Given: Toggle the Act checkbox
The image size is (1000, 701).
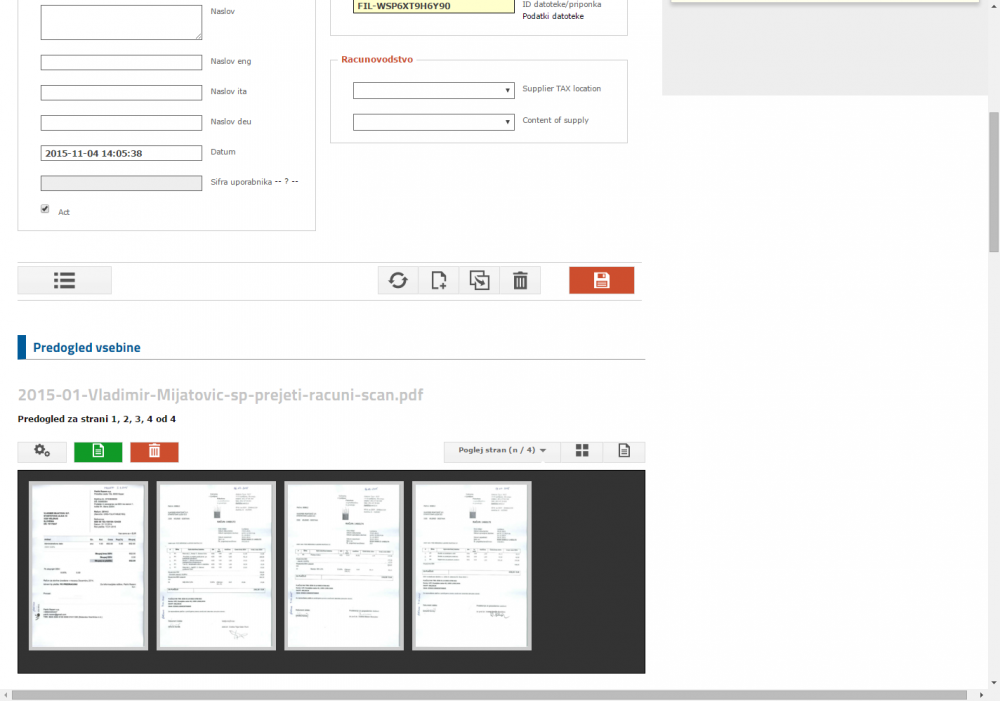Looking at the screenshot, I should point(45,209).
